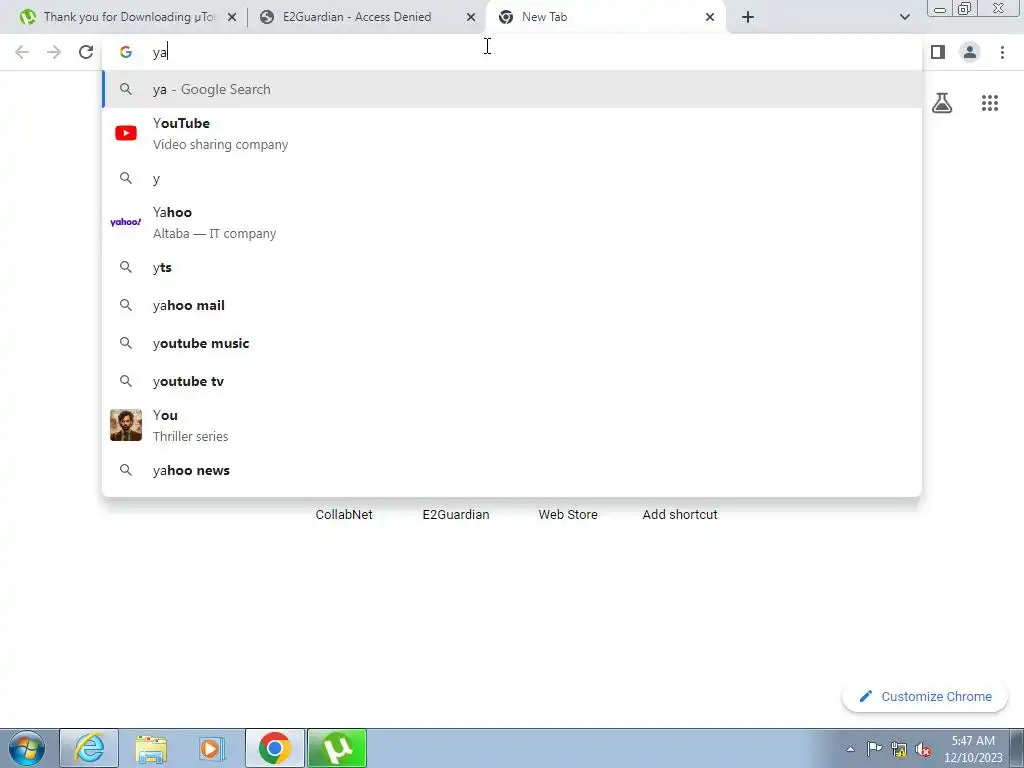
Task: Close the E2Guardian Access Denied tab
Action: pos(471,17)
